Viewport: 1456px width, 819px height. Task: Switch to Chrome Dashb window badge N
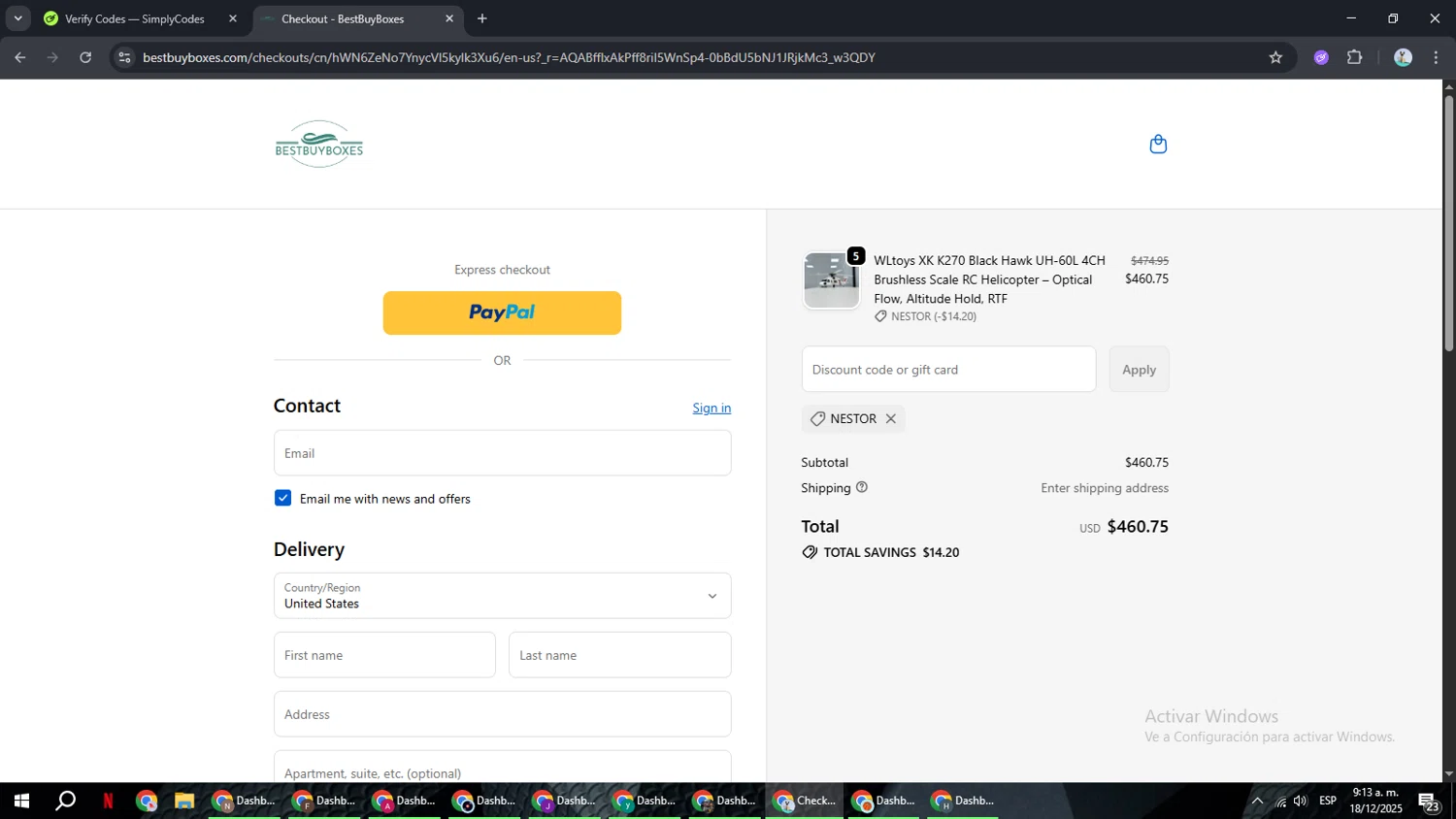pyautogui.click(x=245, y=801)
